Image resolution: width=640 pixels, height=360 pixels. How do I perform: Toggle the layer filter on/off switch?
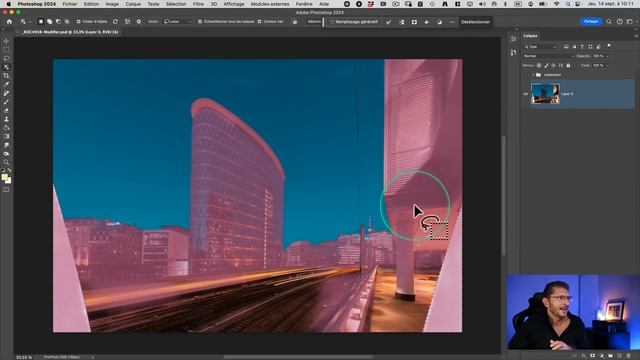(x=609, y=46)
